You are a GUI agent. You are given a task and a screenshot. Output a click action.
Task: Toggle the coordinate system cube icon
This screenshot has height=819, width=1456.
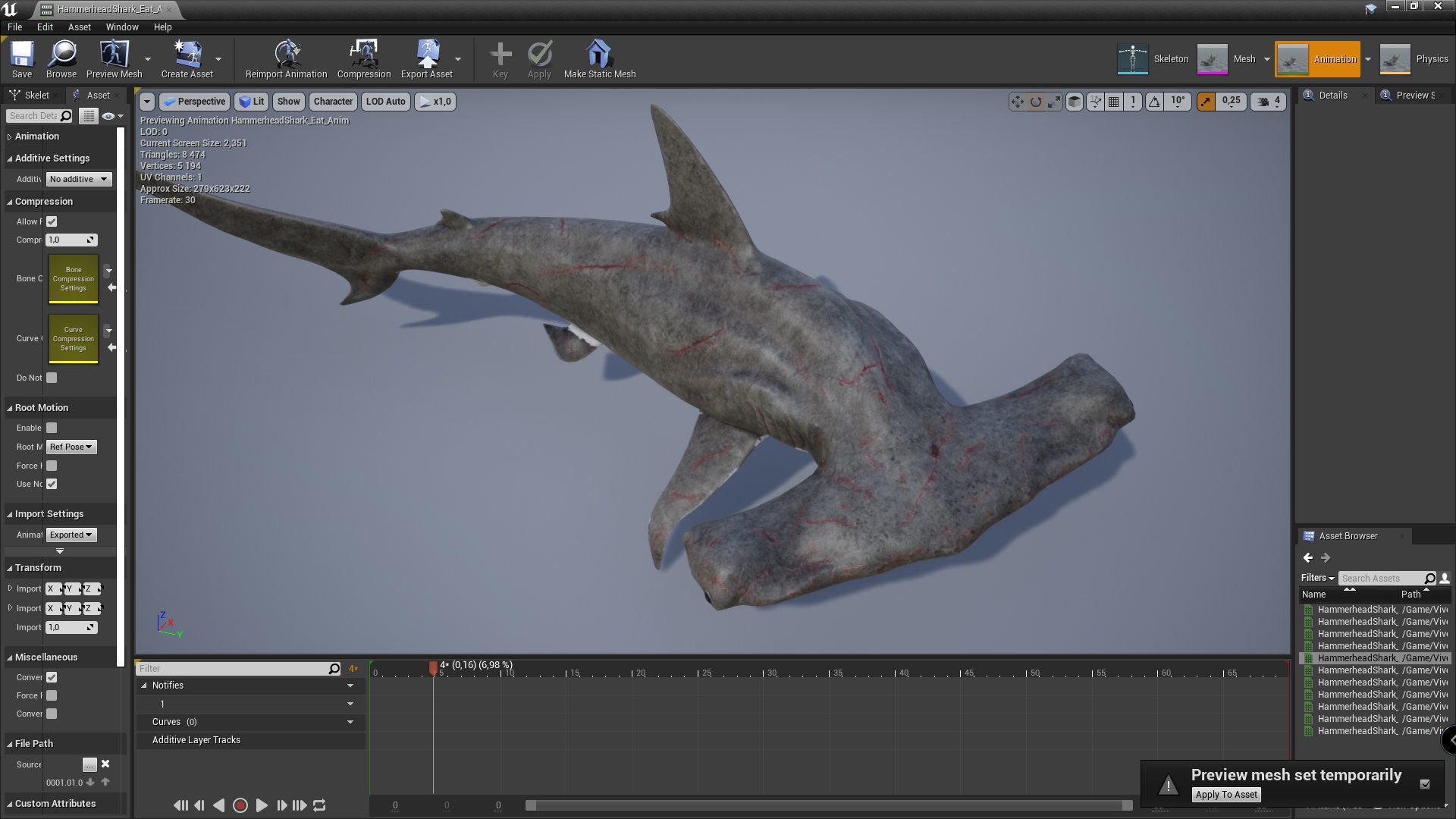tap(1075, 102)
